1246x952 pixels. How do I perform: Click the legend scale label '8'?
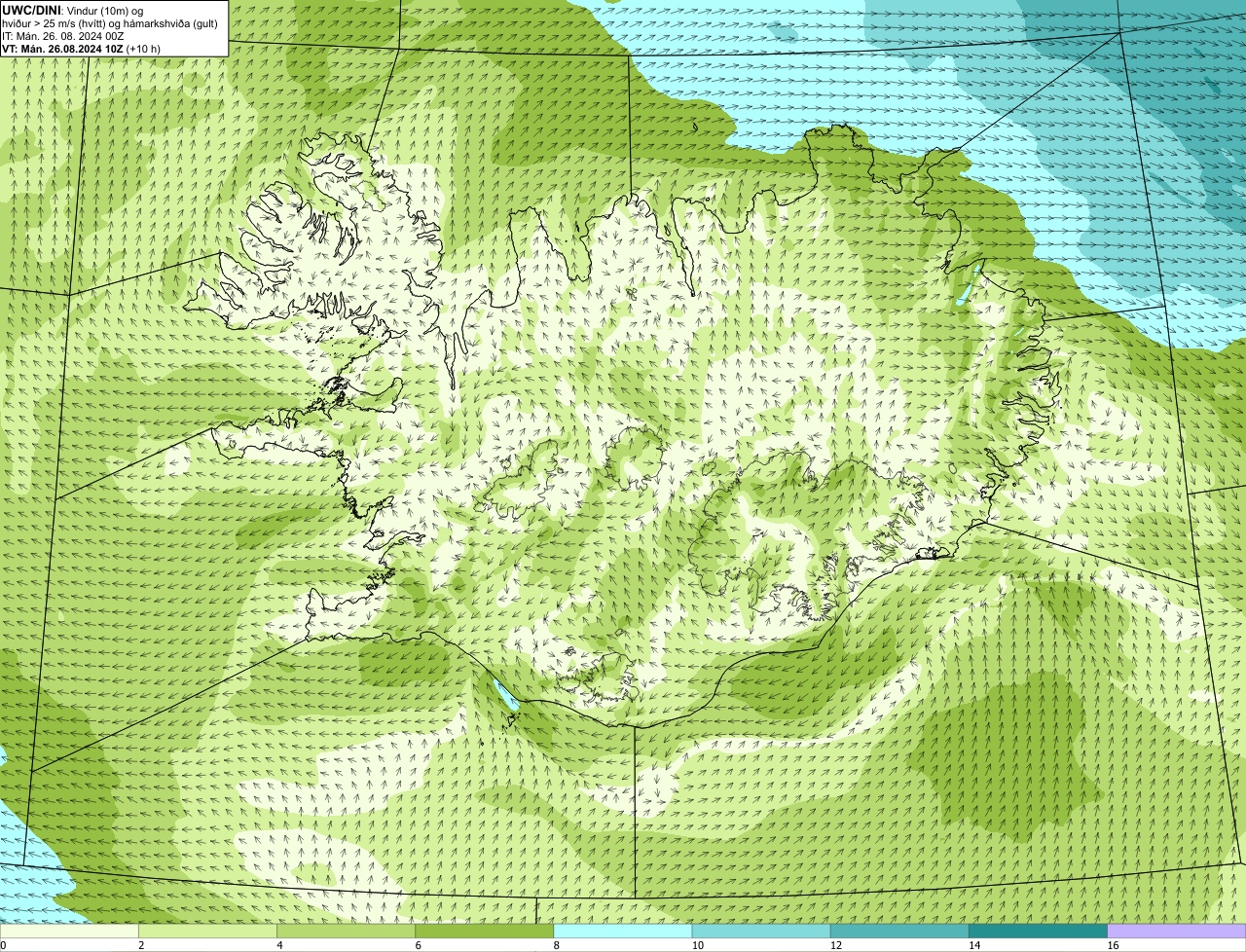[x=556, y=945]
